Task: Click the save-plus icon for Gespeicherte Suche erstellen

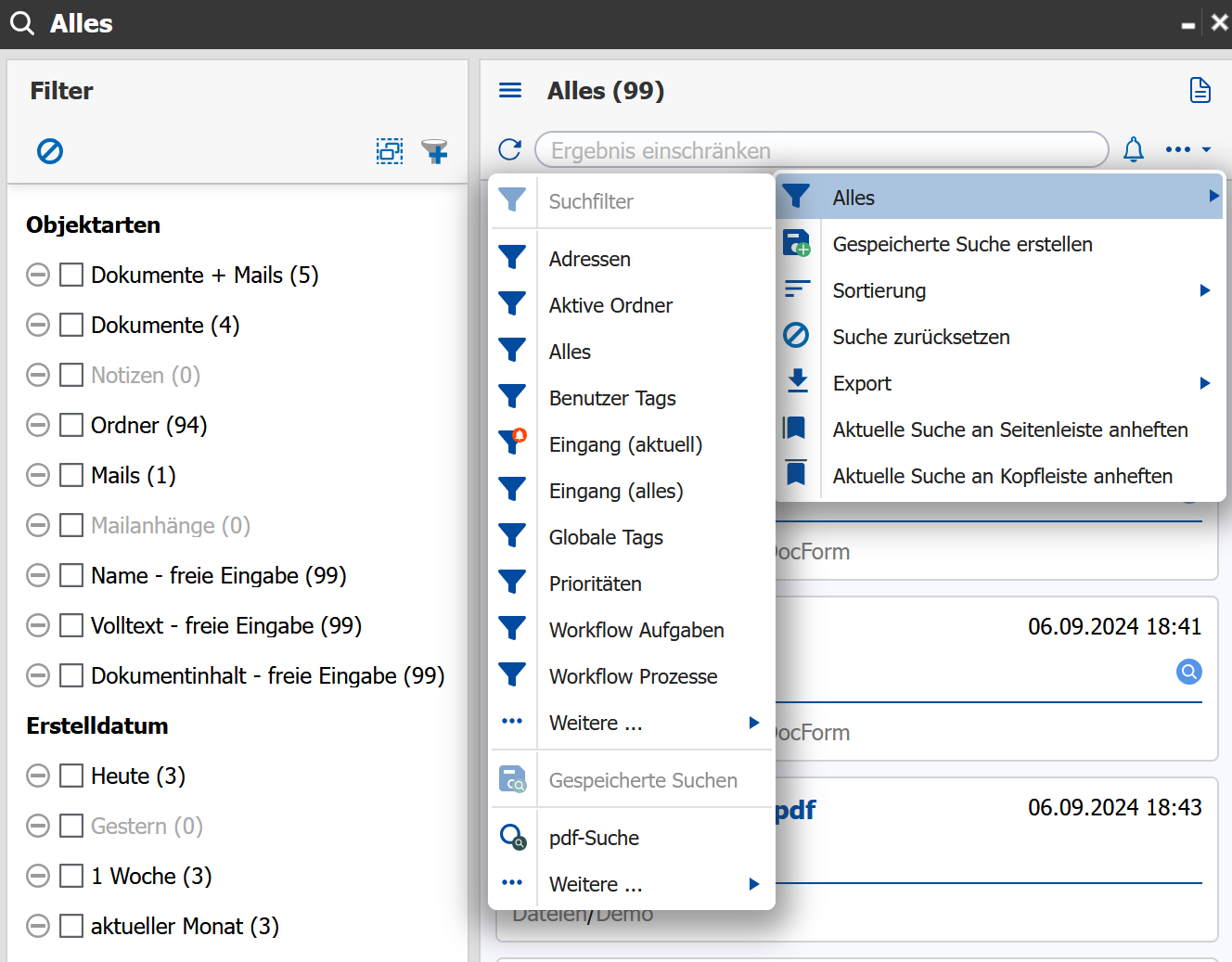Action: 797,243
